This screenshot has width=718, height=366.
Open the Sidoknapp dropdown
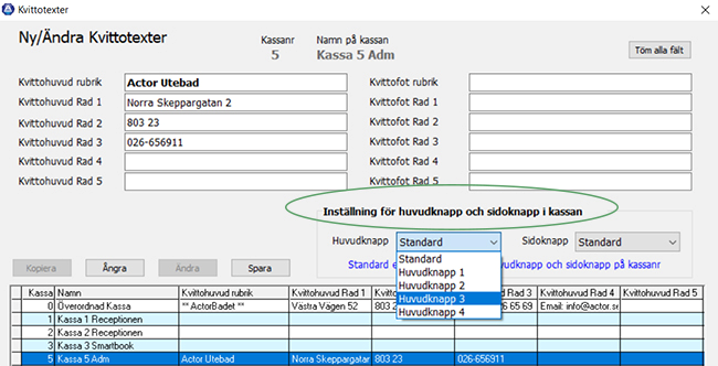(x=627, y=242)
